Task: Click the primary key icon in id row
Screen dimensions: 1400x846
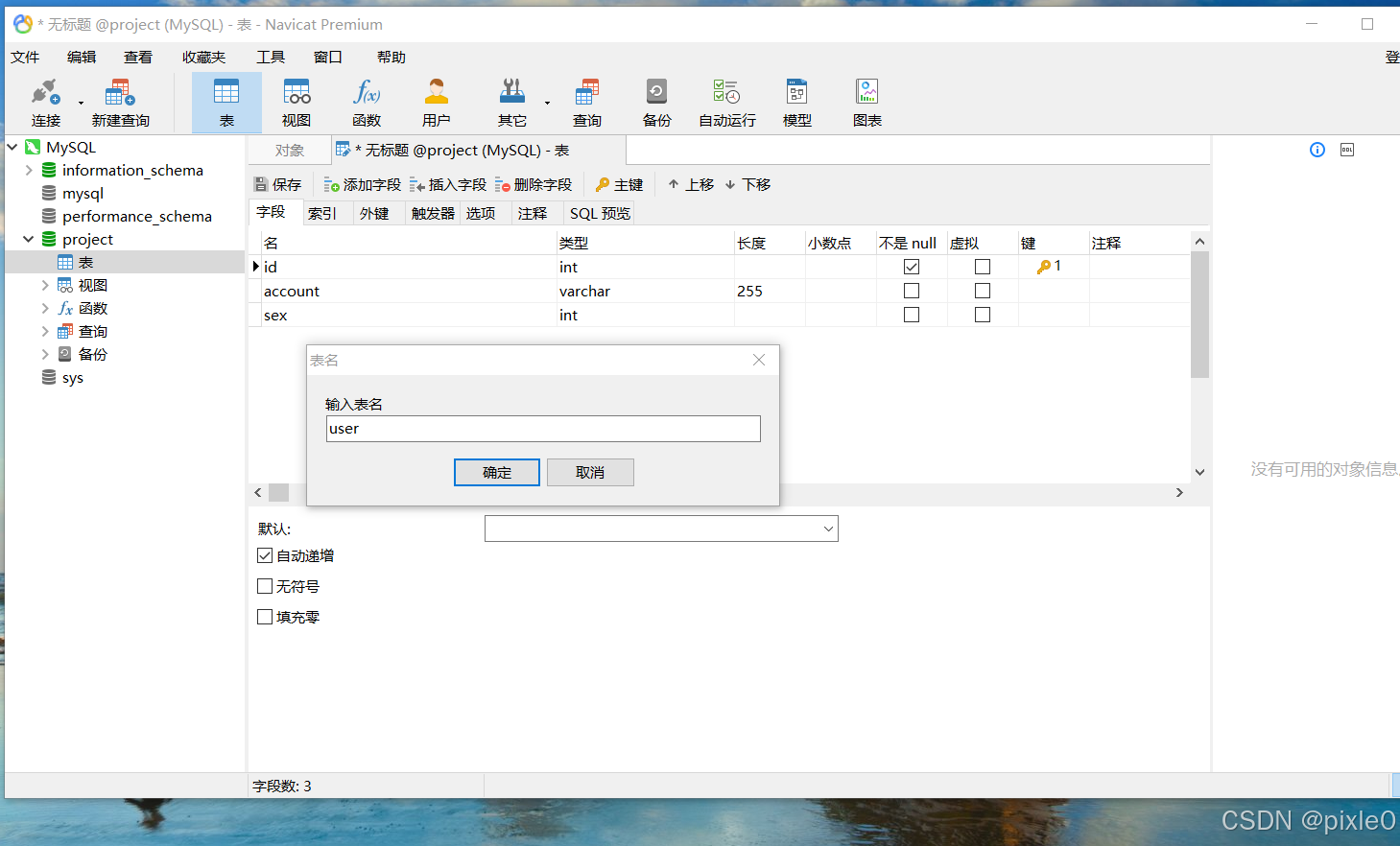Action: pos(1044,267)
